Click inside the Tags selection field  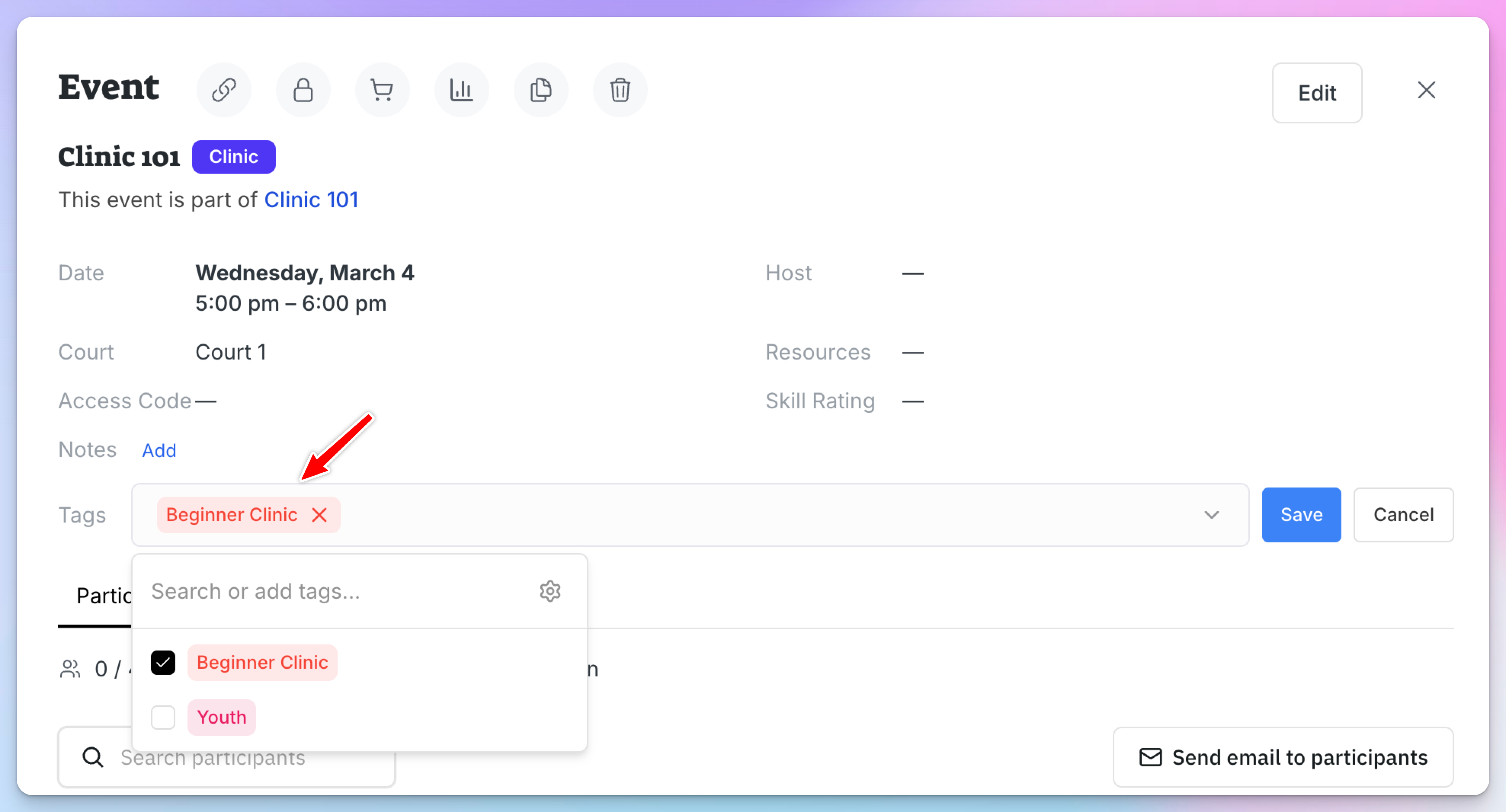pyautogui.click(x=691, y=515)
